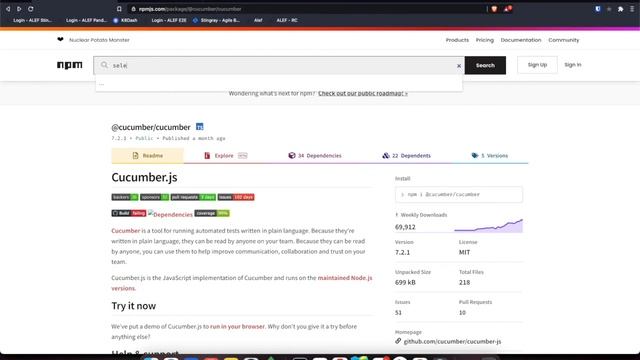Viewport: 640px width, 360px height.
Task: Copy the npm i @cucumber/cucumber install command
Action: coord(459,195)
